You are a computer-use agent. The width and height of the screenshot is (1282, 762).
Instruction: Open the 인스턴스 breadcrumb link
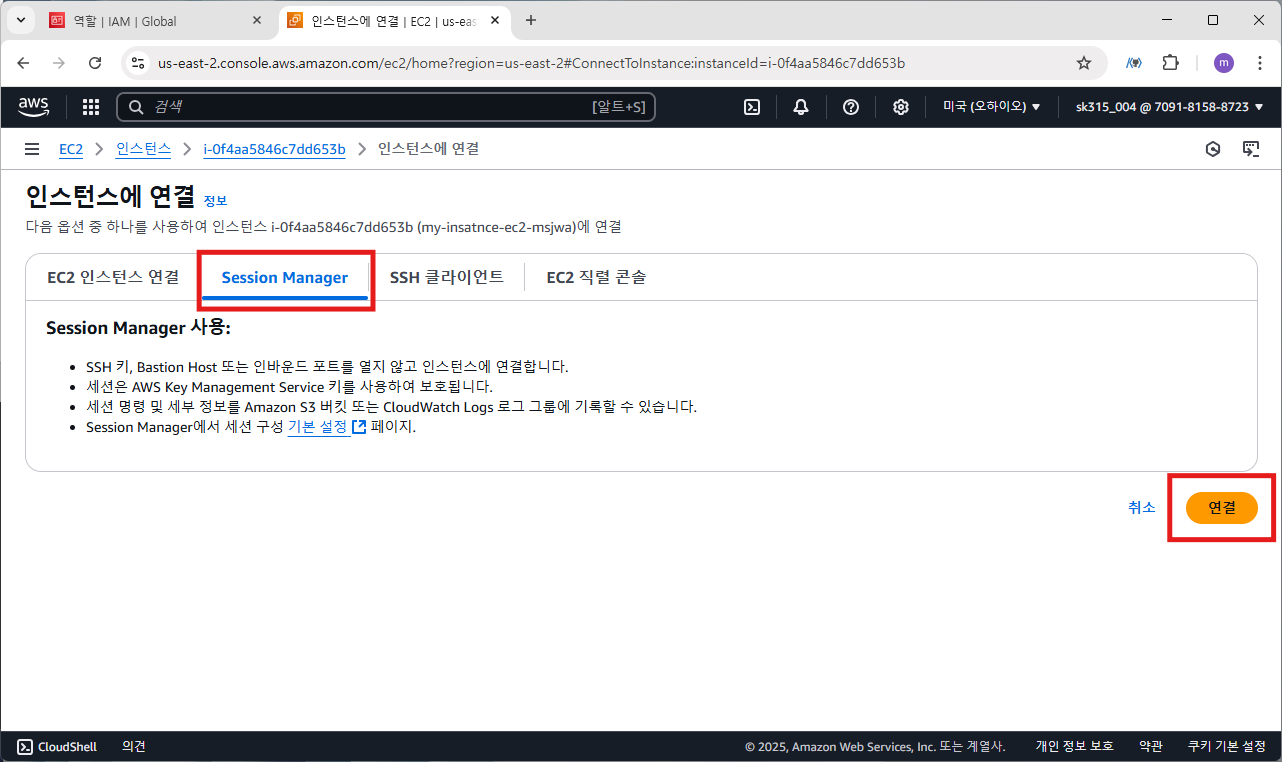click(x=144, y=149)
